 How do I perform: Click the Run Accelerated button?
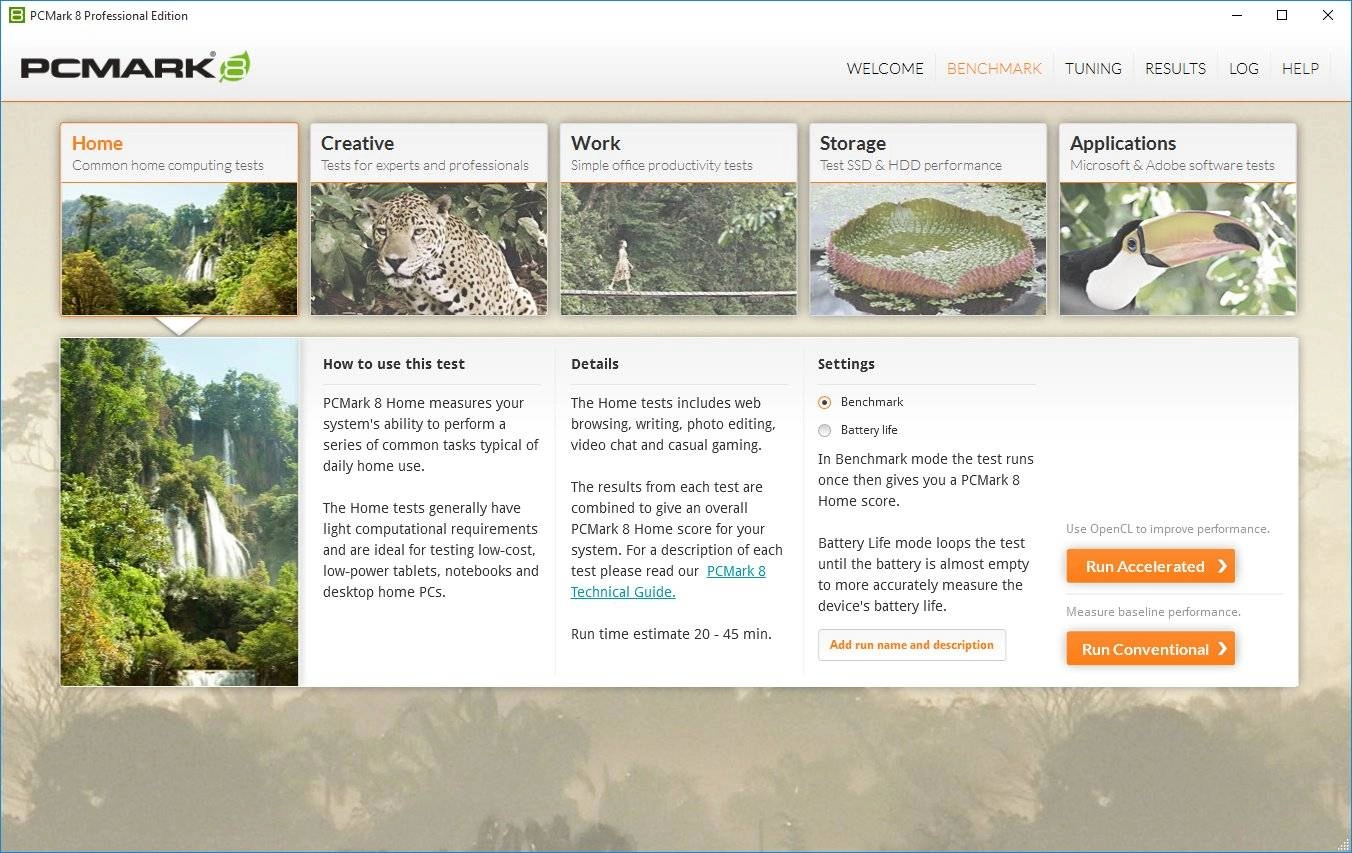[1151, 566]
